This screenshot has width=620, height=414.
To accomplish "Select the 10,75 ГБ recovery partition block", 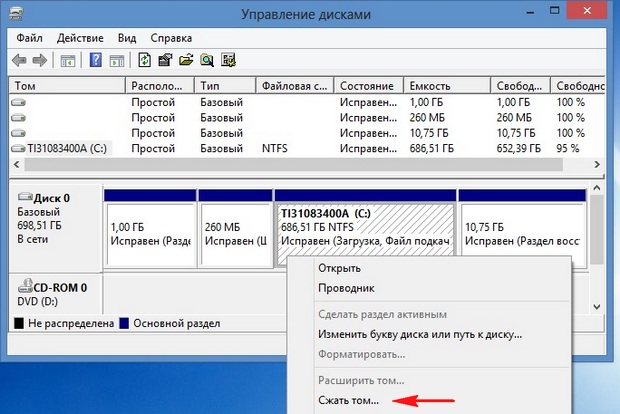I will (x=522, y=229).
